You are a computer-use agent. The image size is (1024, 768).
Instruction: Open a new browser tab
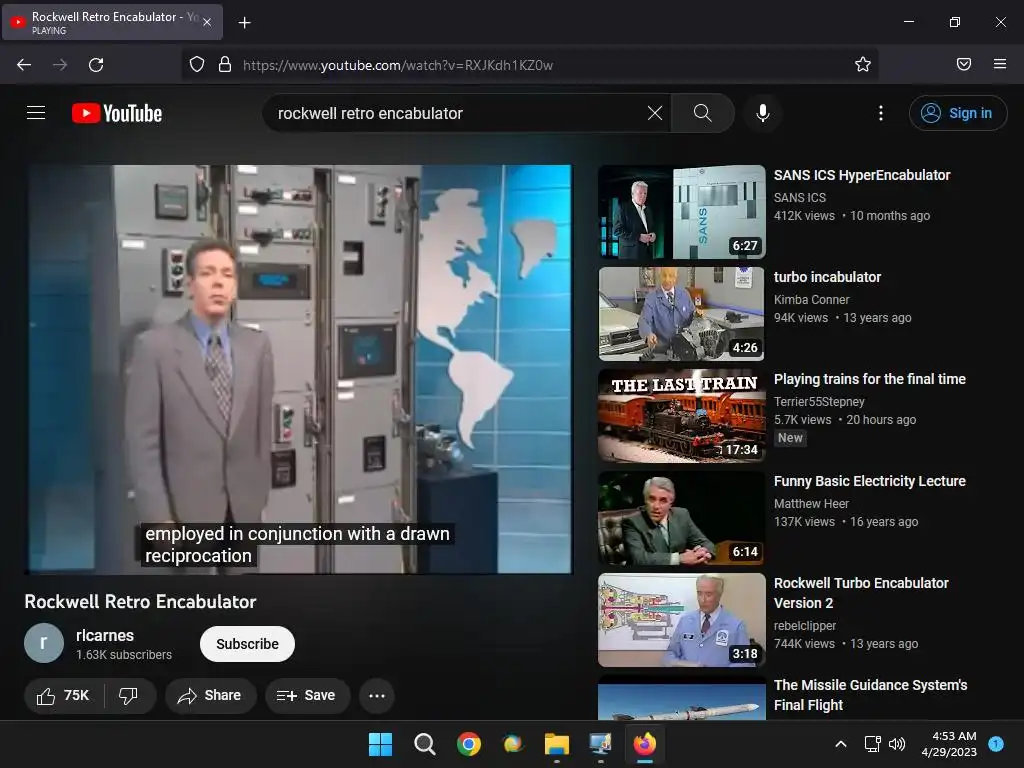tap(244, 23)
